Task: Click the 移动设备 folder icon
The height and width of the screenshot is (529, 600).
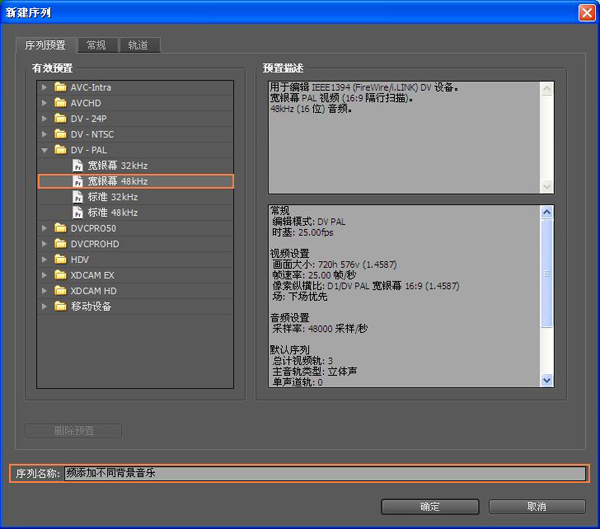Action: click(60, 306)
